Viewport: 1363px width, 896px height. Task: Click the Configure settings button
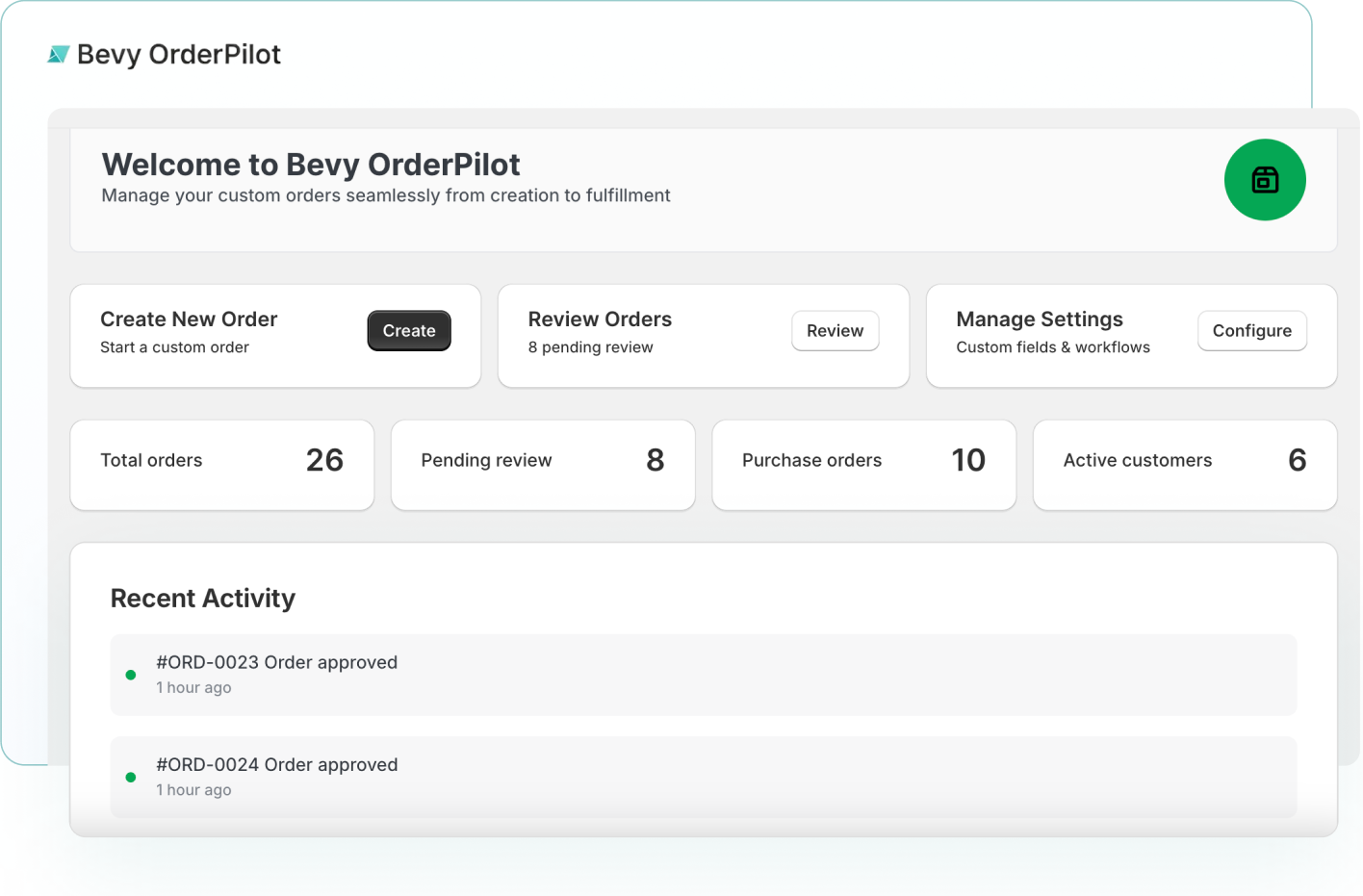point(1251,331)
